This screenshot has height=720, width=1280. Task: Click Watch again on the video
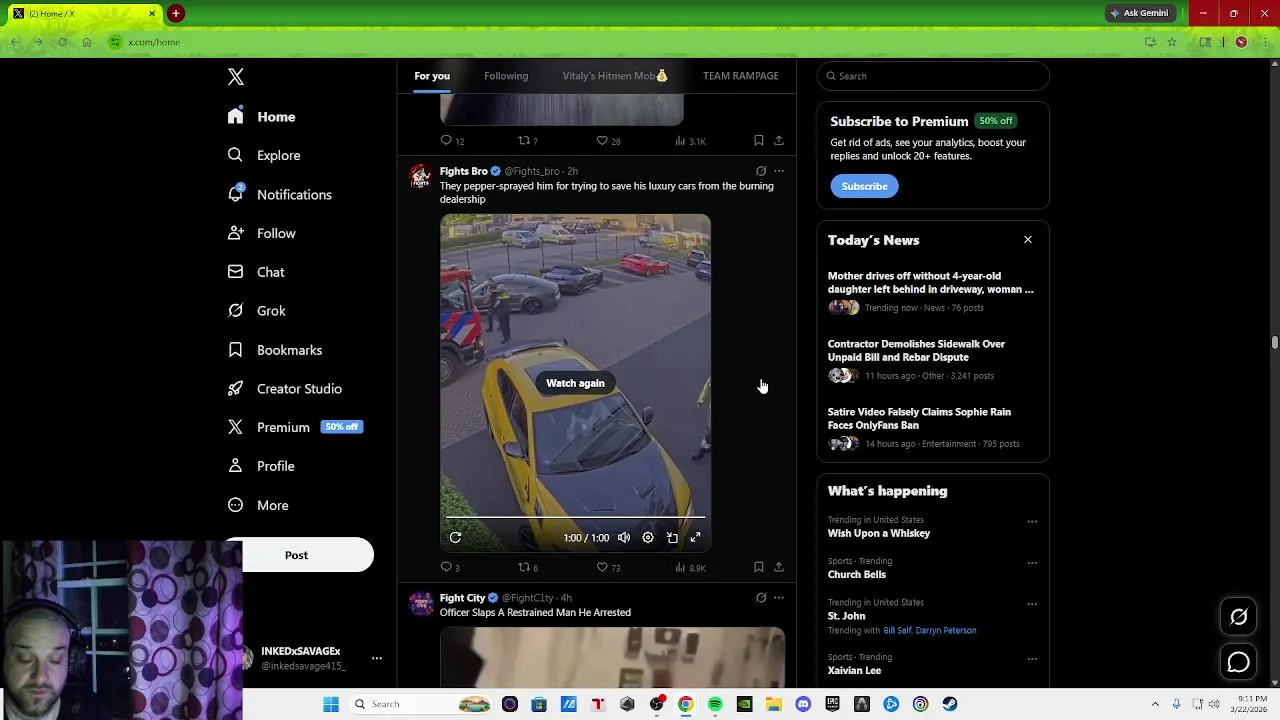575,383
